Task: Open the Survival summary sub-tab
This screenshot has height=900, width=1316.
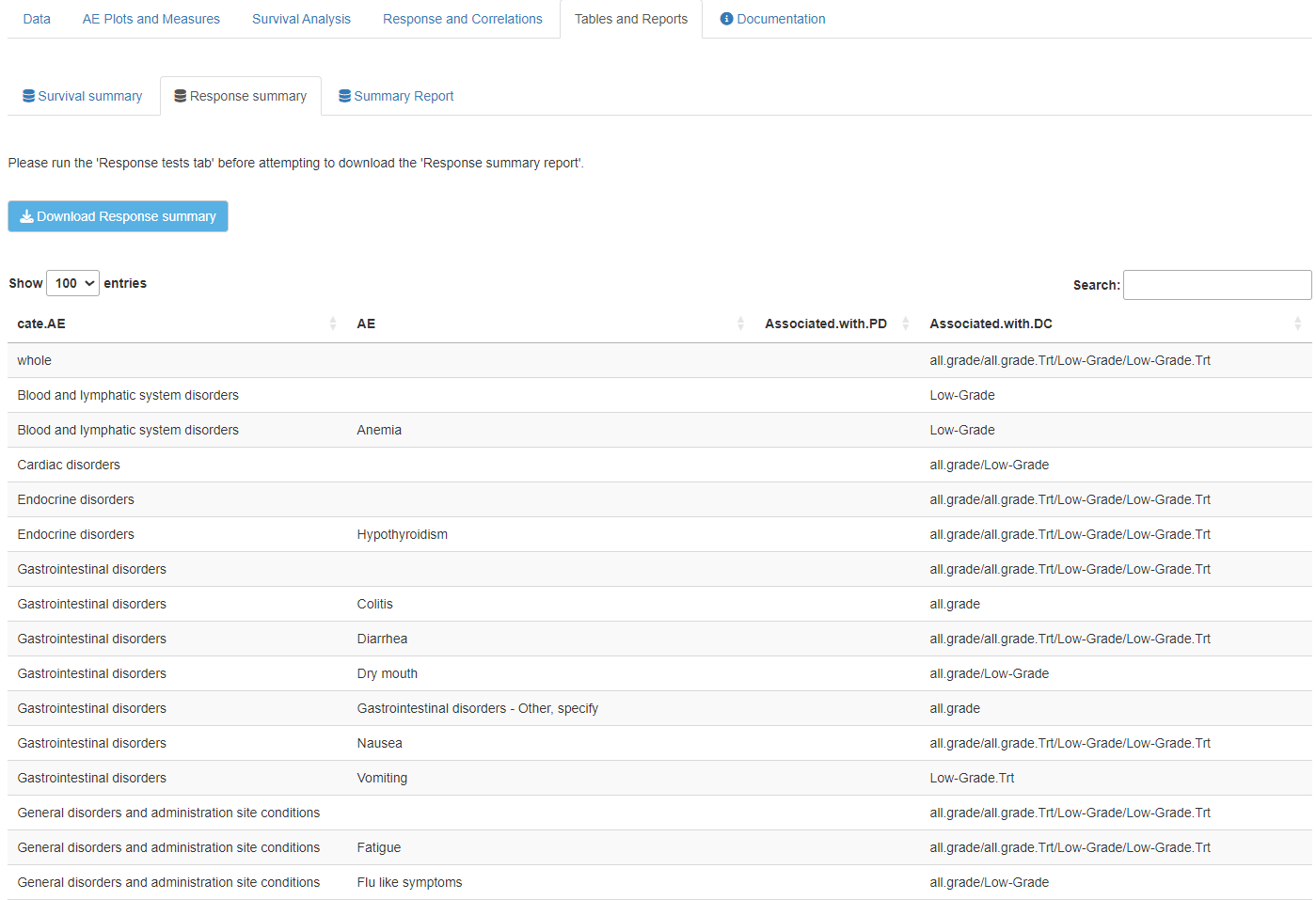Action: [90, 96]
